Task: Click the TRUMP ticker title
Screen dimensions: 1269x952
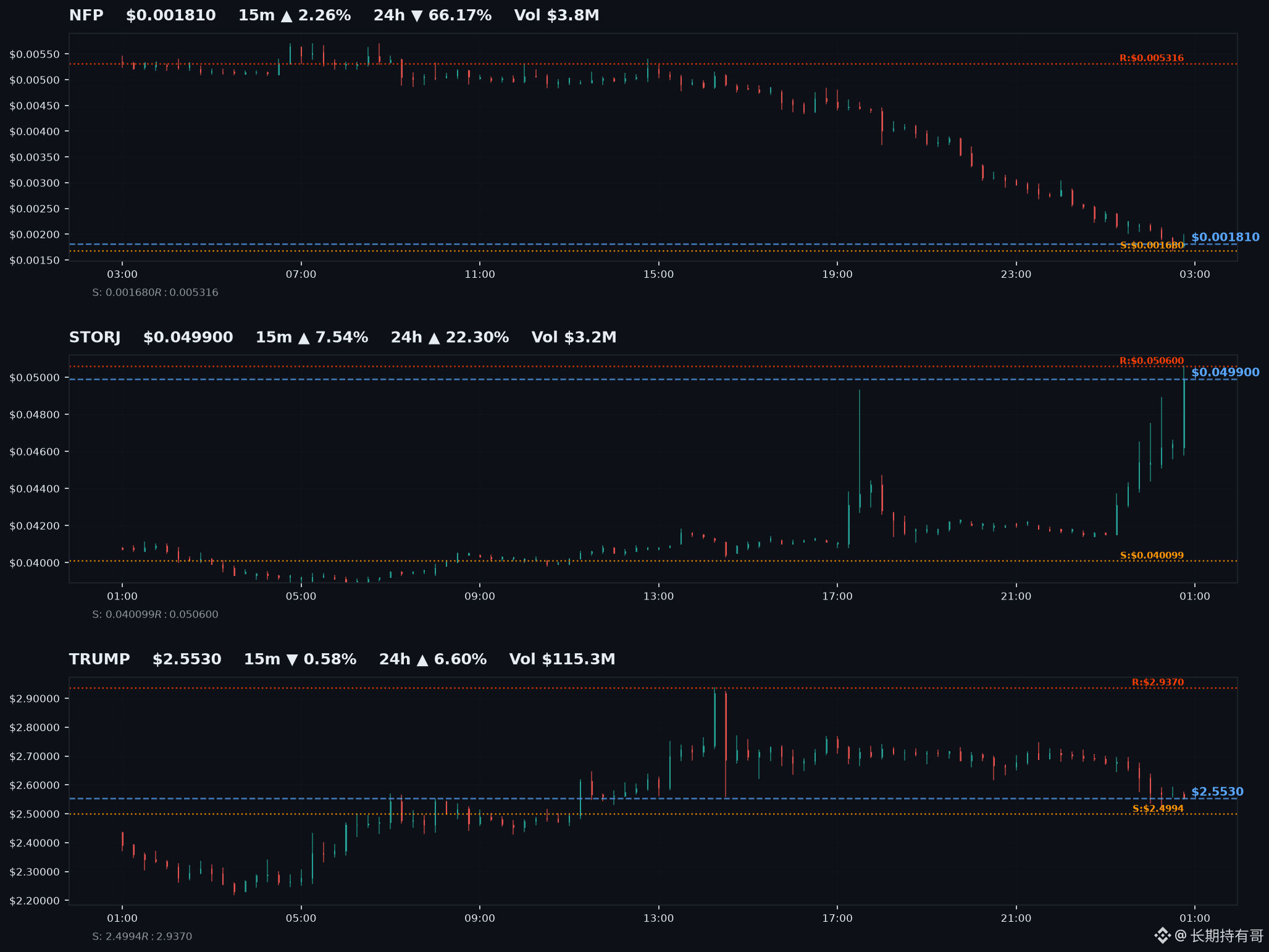Action: click(x=99, y=659)
